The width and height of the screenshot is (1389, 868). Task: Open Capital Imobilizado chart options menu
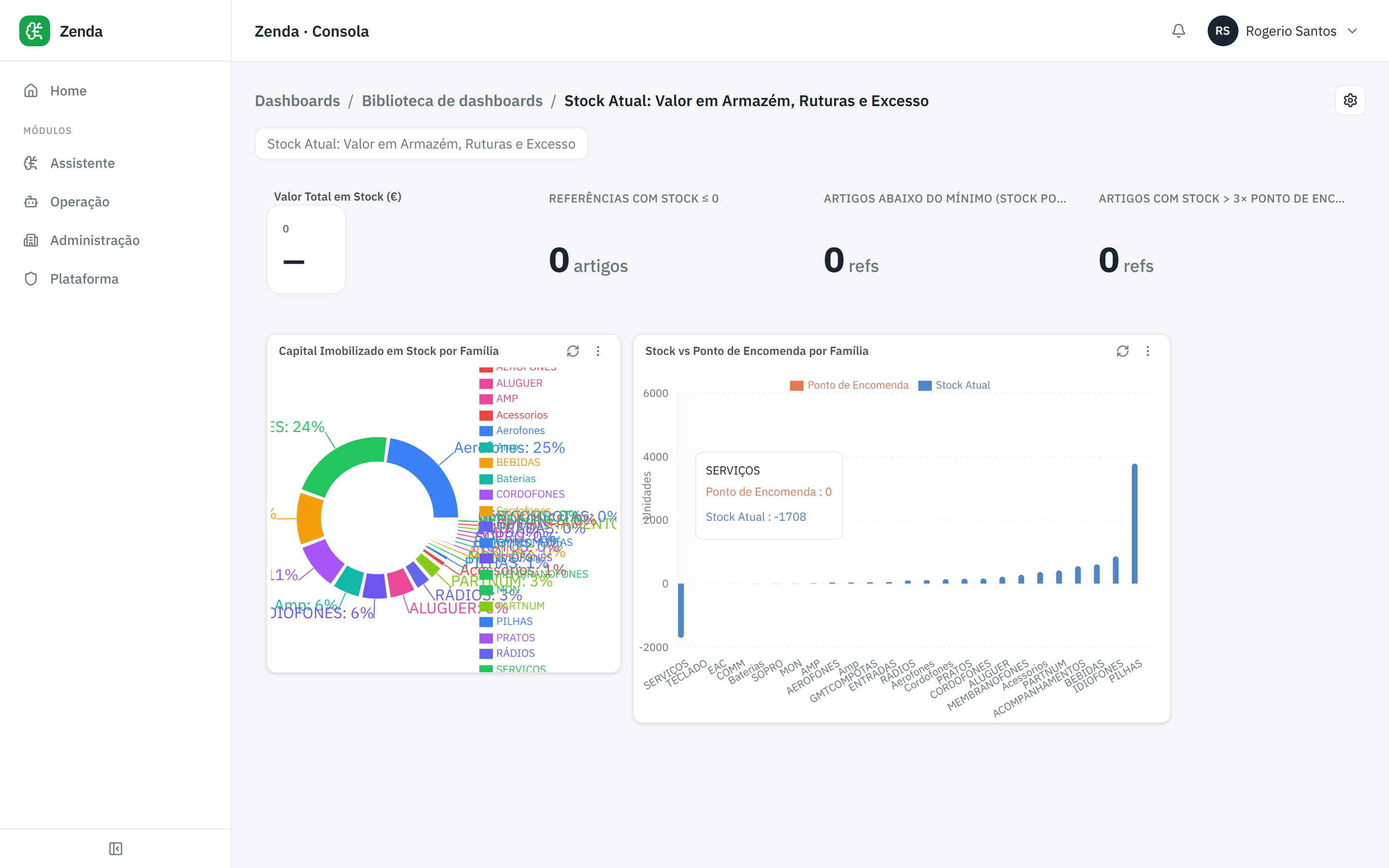(x=598, y=351)
